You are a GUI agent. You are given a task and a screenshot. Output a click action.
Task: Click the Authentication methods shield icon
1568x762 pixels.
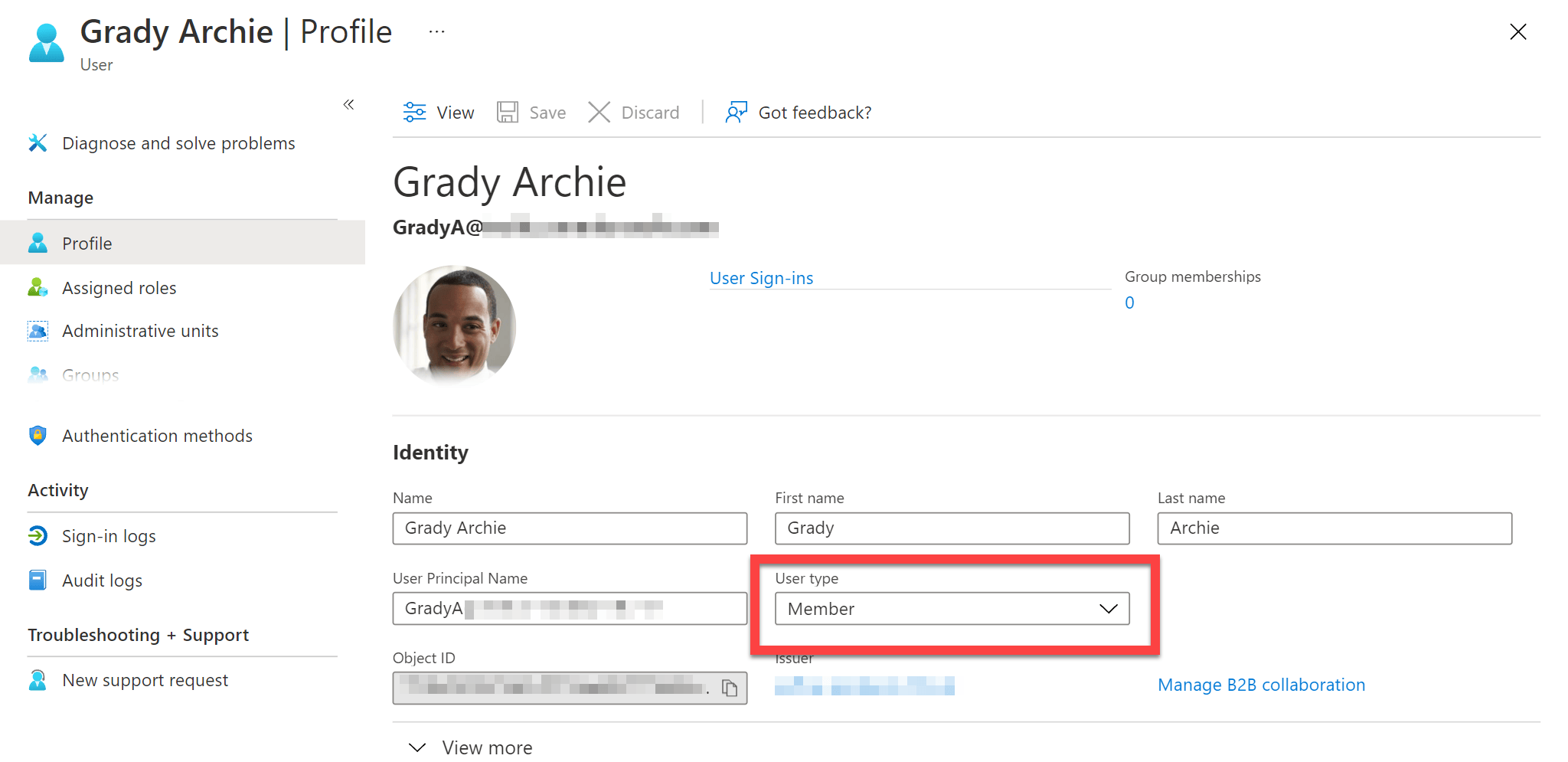click(x=38, y=436)
